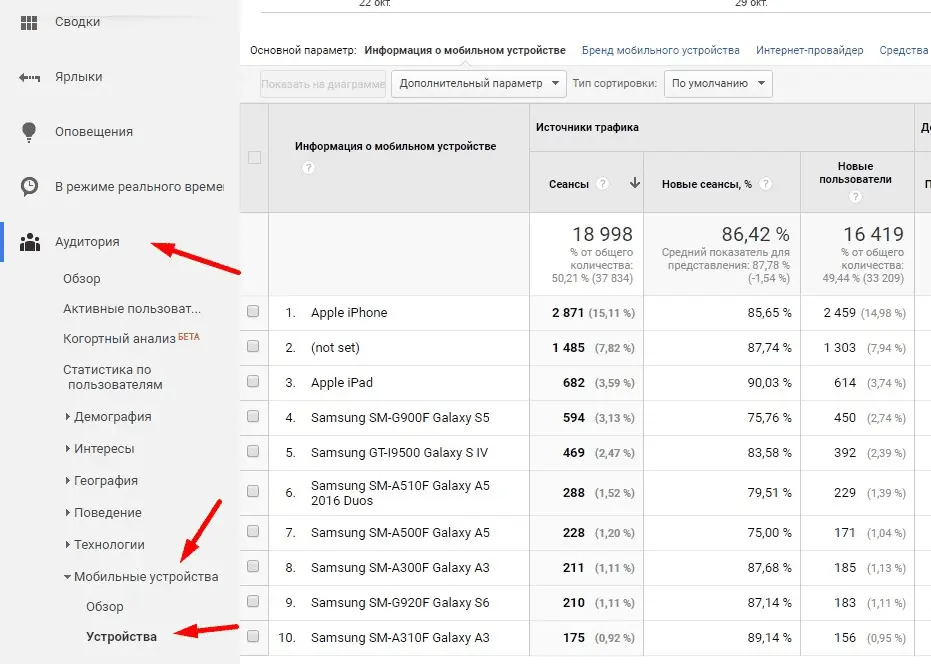Switch to Бренд мобильного устройства dimension
This screenshot has height=664, width=931.
(x=661, y=50)
